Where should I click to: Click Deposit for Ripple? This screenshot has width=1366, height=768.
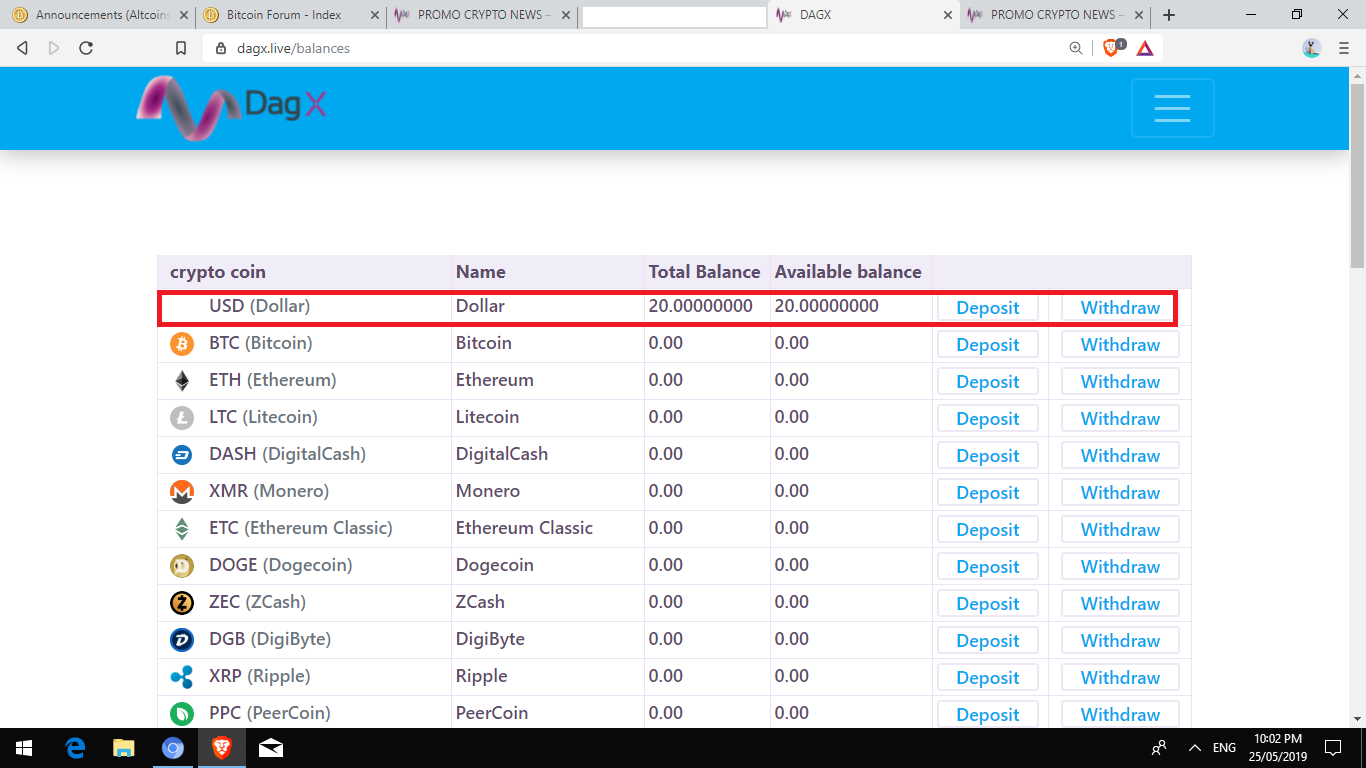pyautogui.click(x=987, y=678)
